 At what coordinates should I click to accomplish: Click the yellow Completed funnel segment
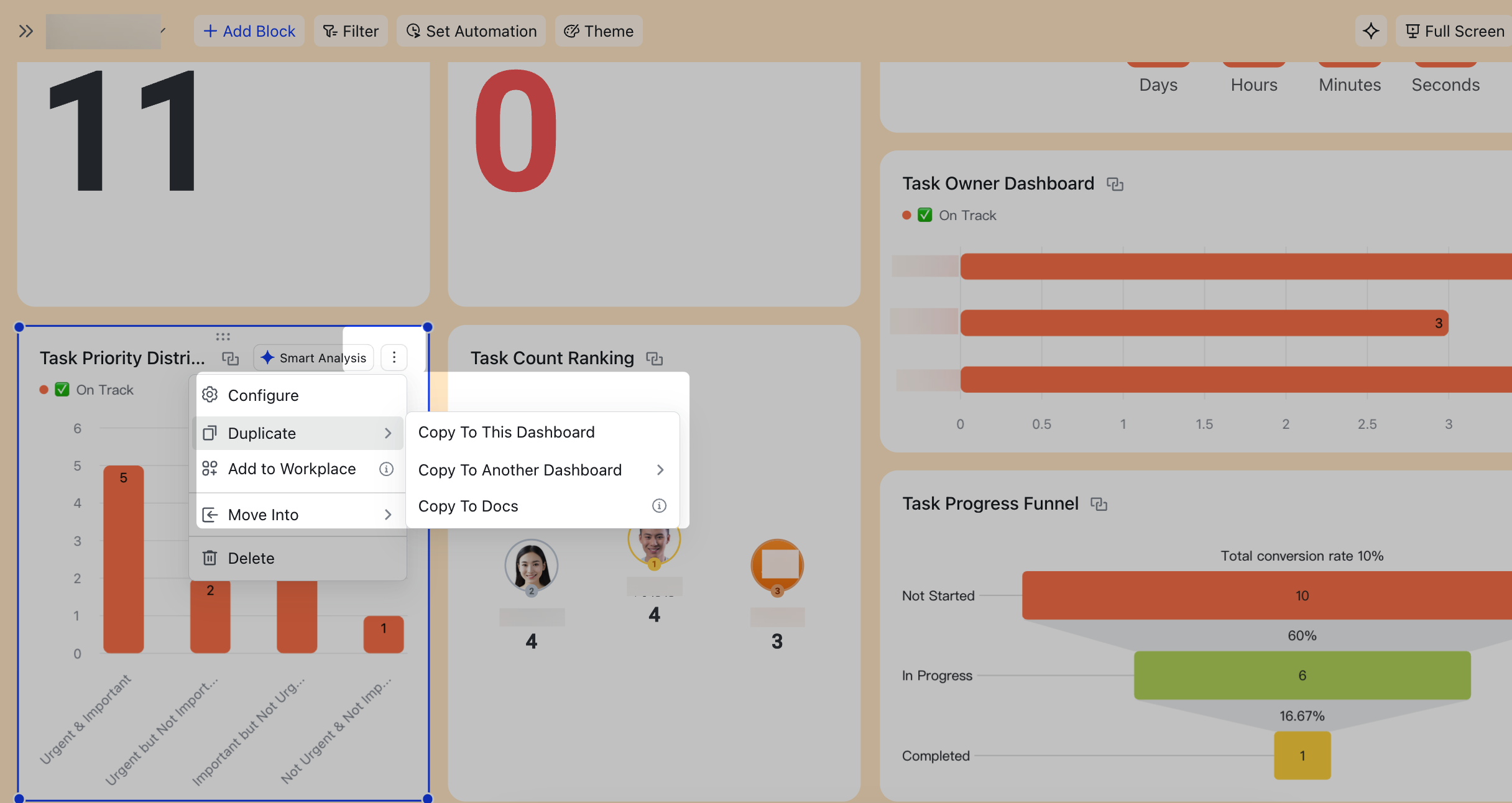coord(1302,756)
